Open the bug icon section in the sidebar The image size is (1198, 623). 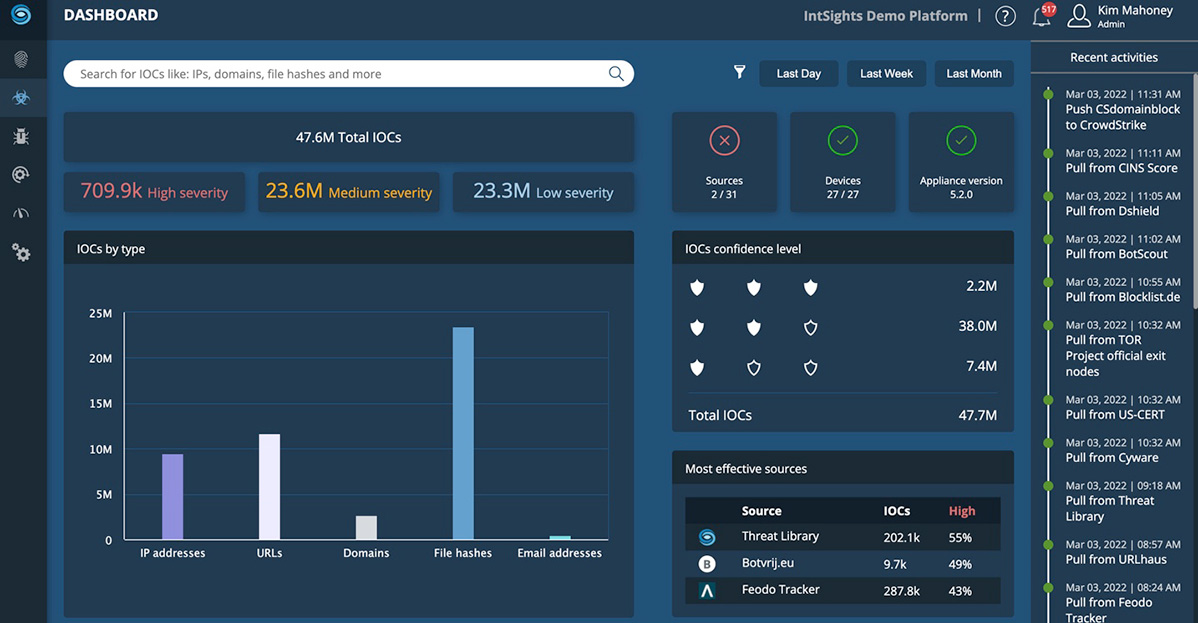pos(21,136)
